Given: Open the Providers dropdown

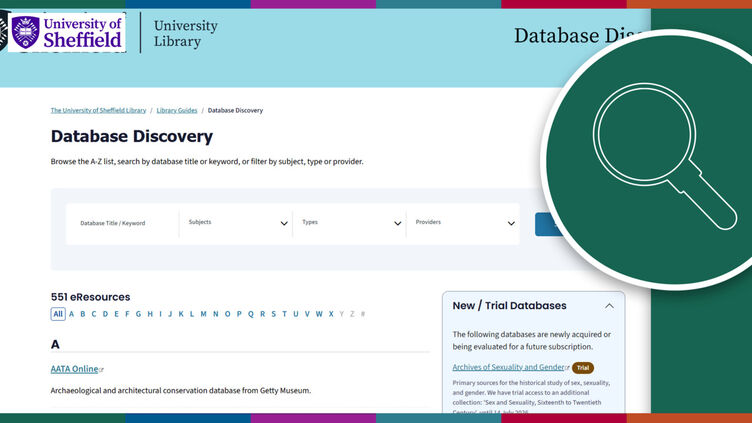Looking at the screenshot, I should point(463,223).
